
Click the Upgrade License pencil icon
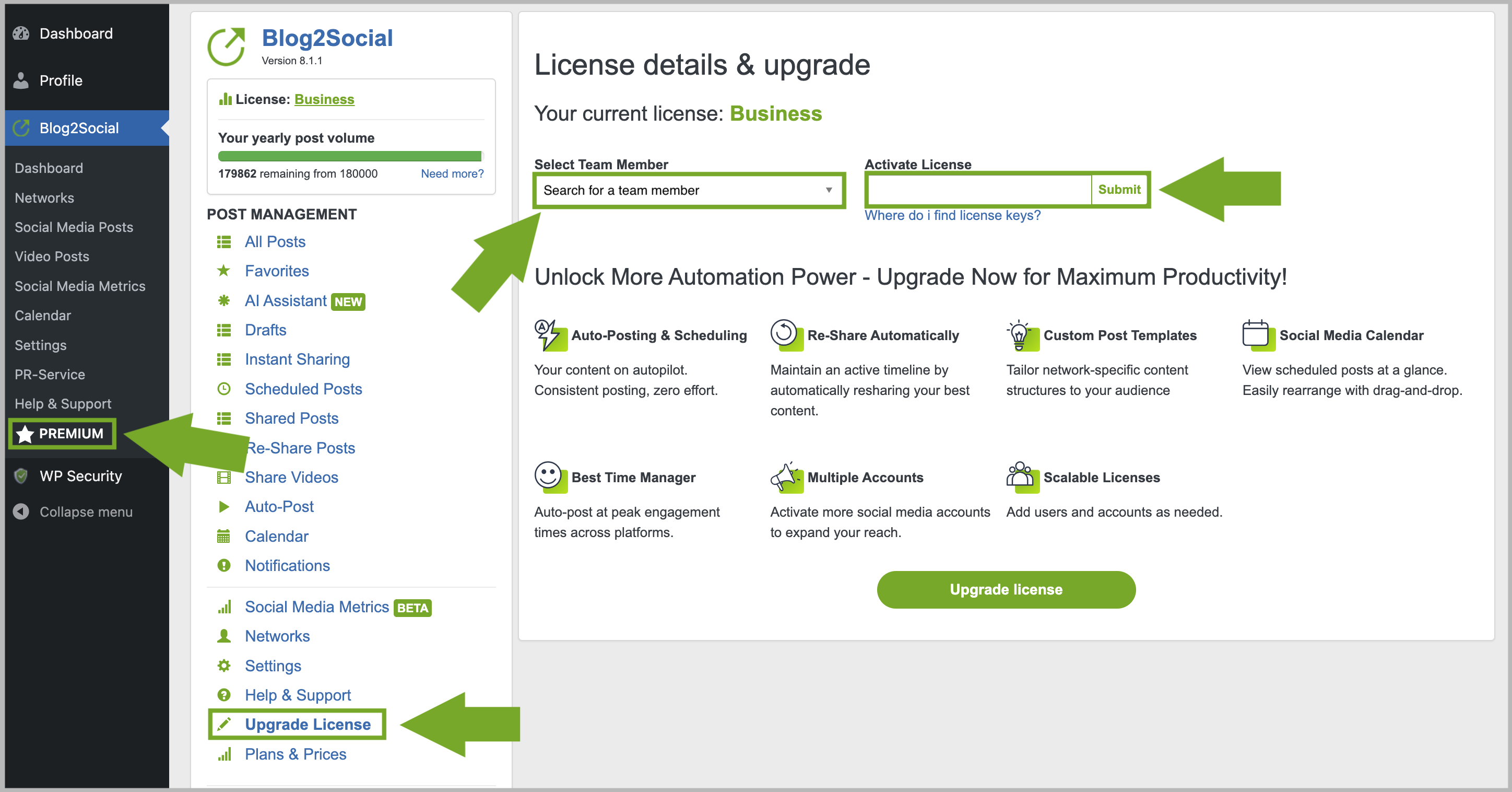click(223, 725)
